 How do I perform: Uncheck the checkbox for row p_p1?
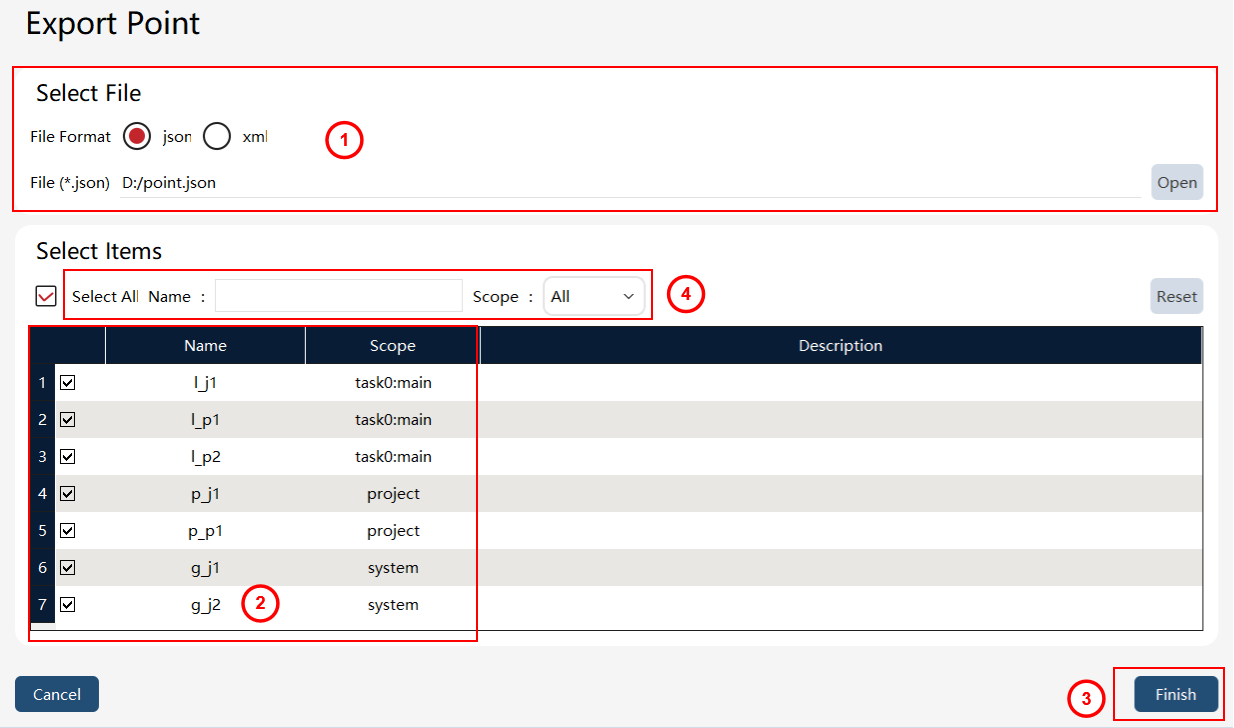pyautogui.click(x=68, y=530)
